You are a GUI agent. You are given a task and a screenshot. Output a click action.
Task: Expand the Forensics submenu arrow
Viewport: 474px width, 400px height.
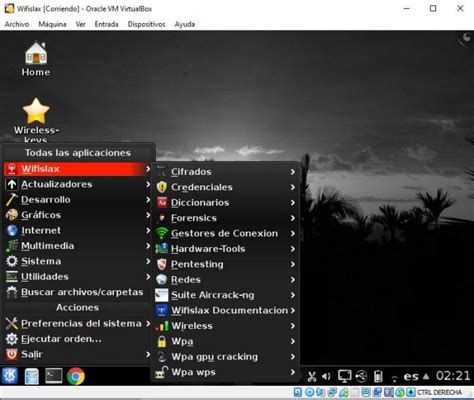292,218
